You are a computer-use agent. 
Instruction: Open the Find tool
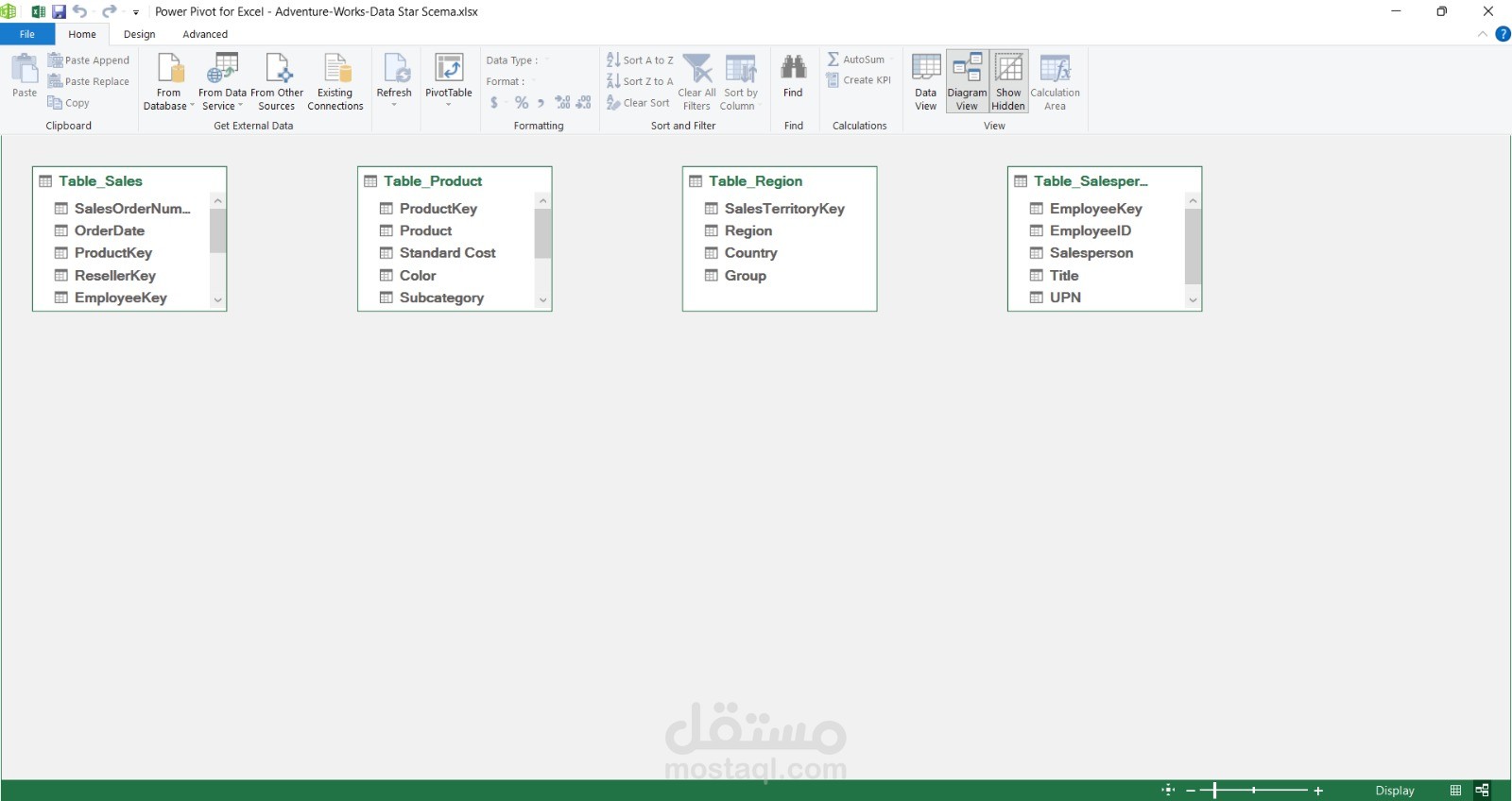click(793, 76)
